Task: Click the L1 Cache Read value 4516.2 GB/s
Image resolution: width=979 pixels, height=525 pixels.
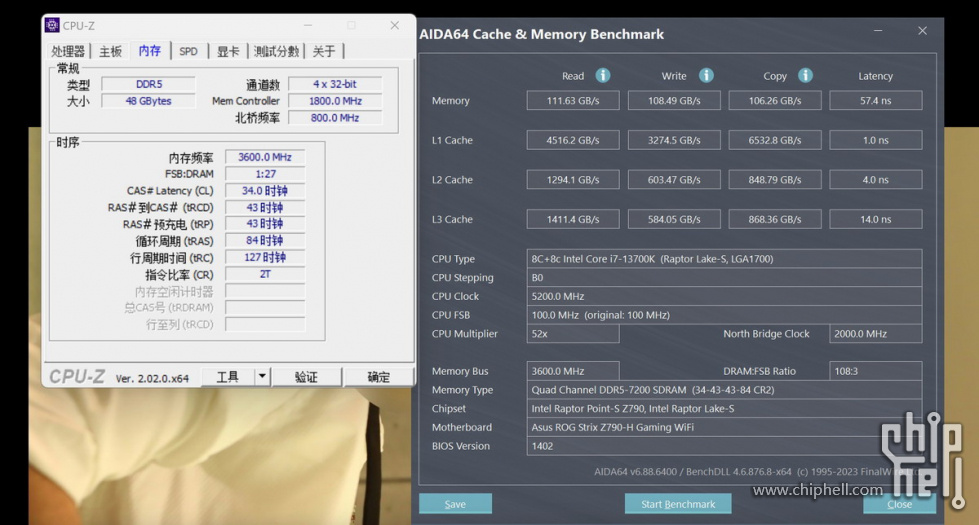Action: [573, 140]
